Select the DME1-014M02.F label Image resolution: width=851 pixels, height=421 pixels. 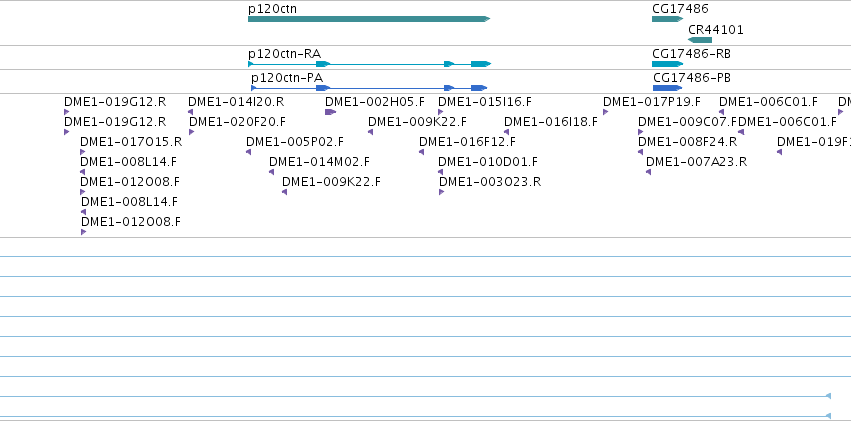[319, 162]
